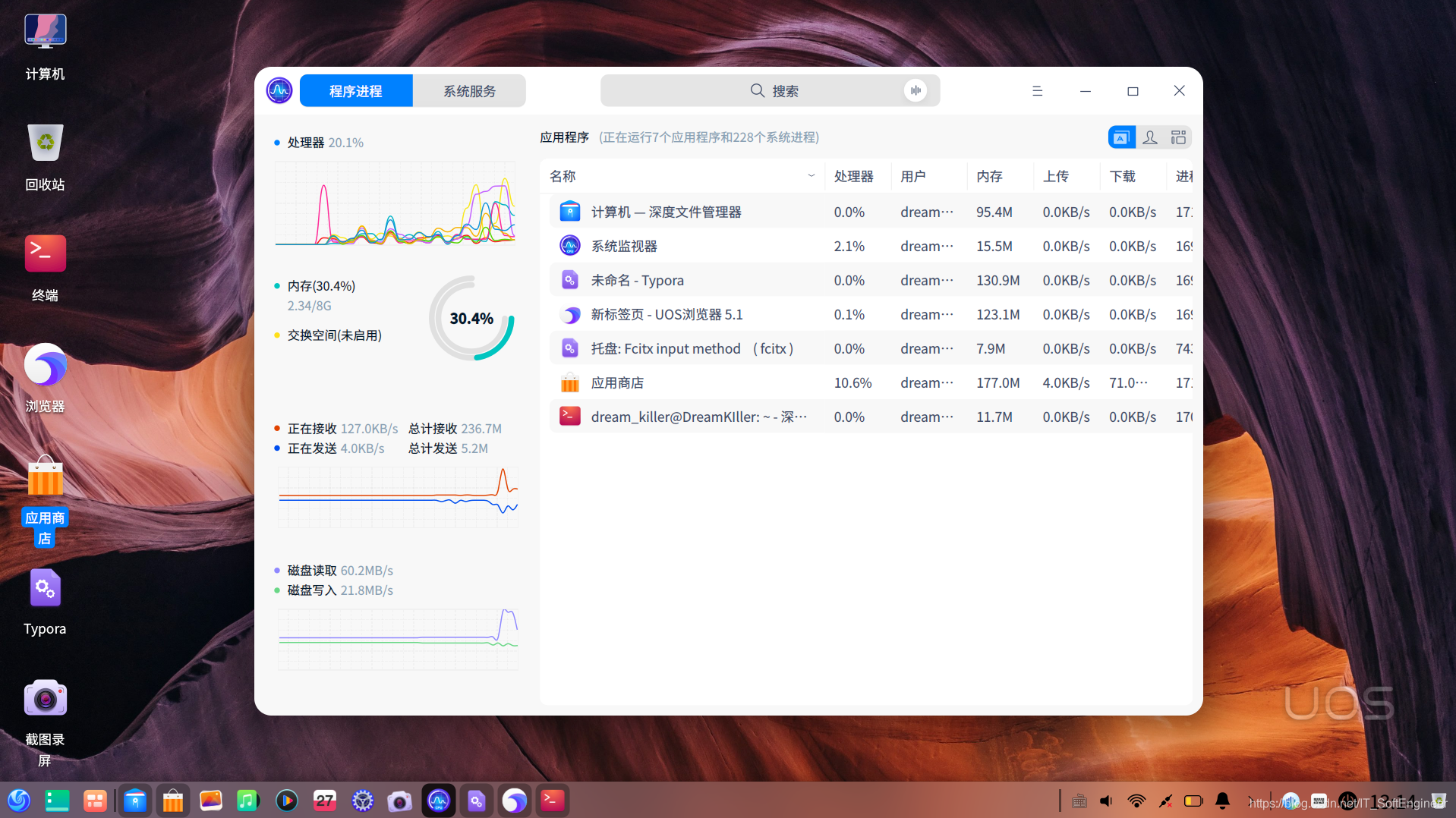Open file manager in the dock

135,801
